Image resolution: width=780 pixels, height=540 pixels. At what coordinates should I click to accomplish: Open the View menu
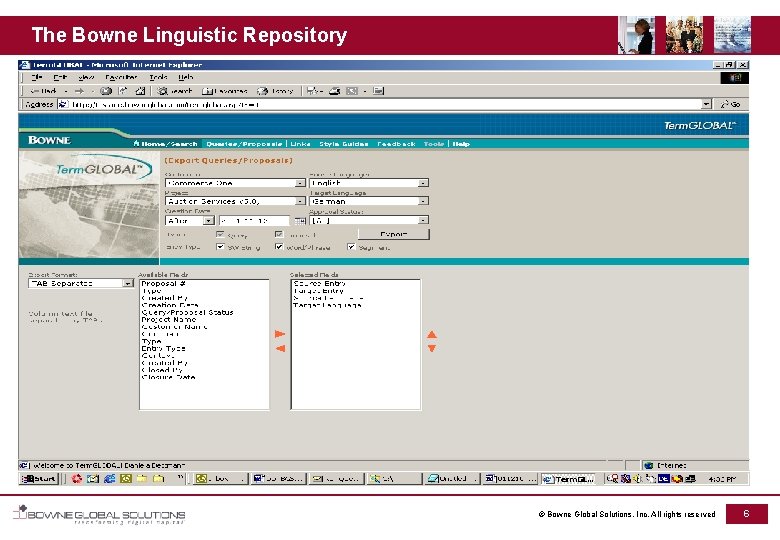[x=86, y=78]
